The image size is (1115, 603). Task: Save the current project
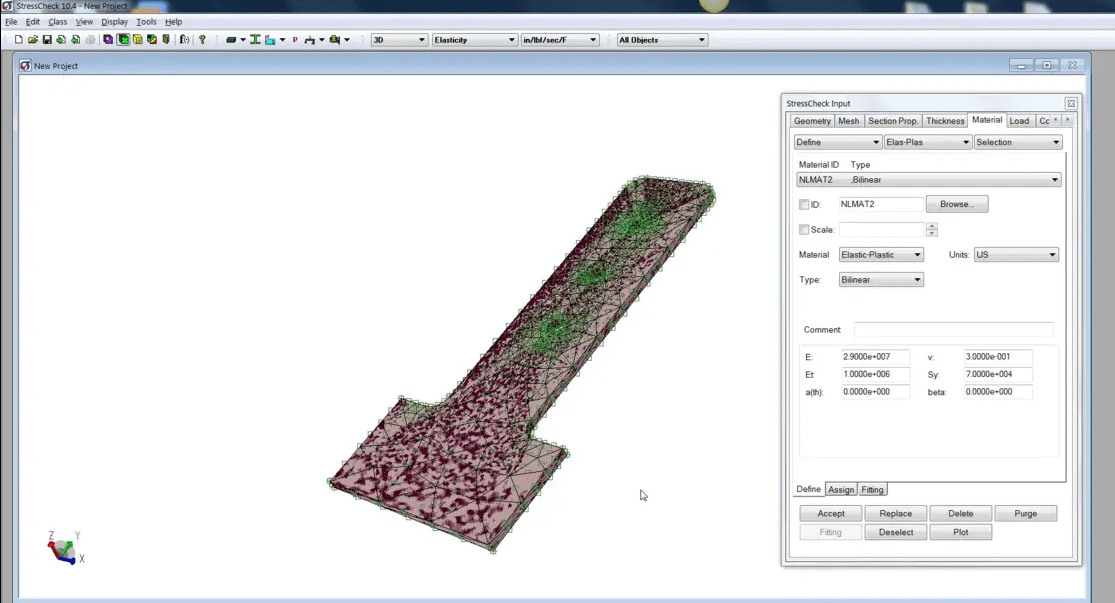[x=46, y=39]
